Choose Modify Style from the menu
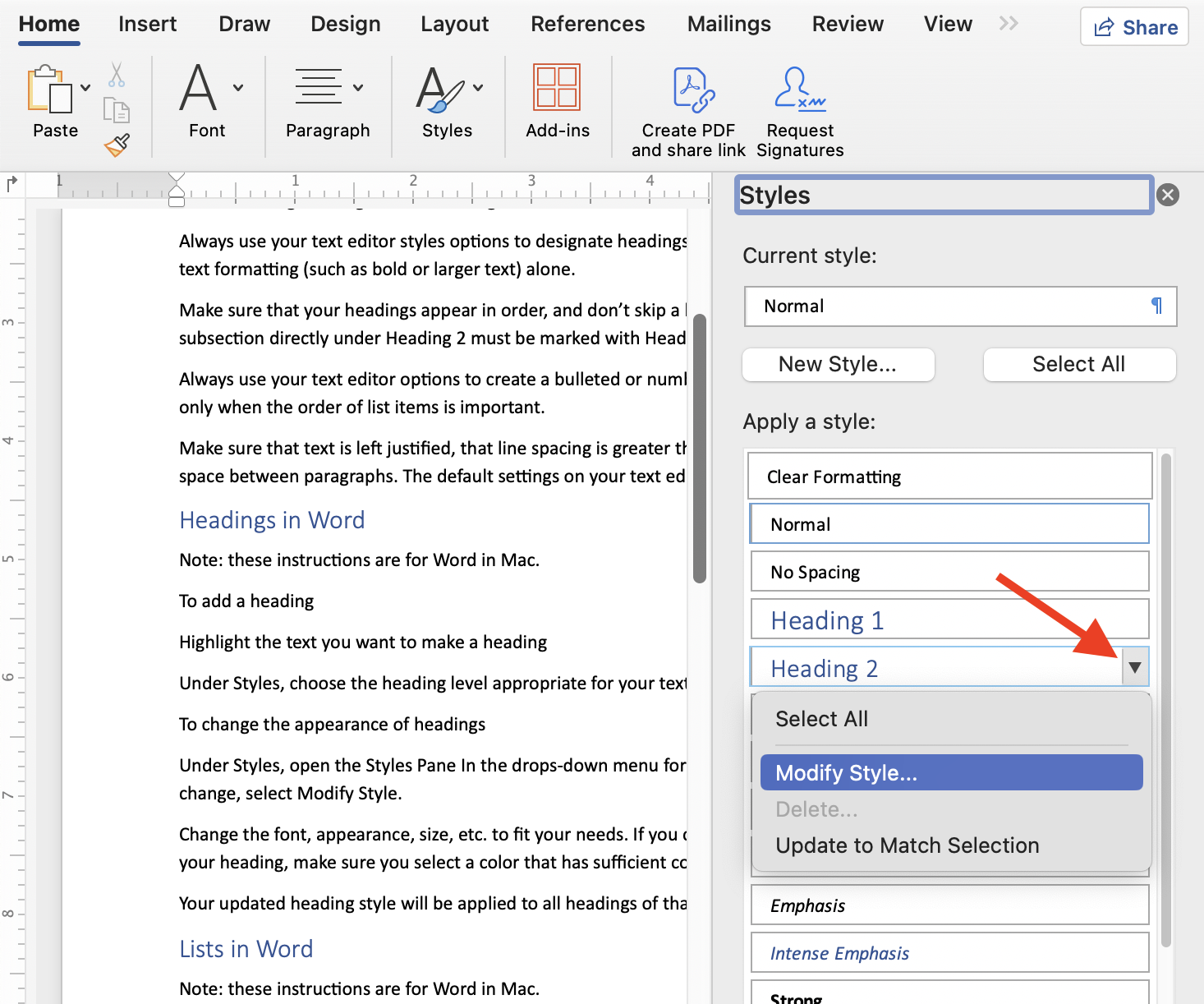 (845, 772)
